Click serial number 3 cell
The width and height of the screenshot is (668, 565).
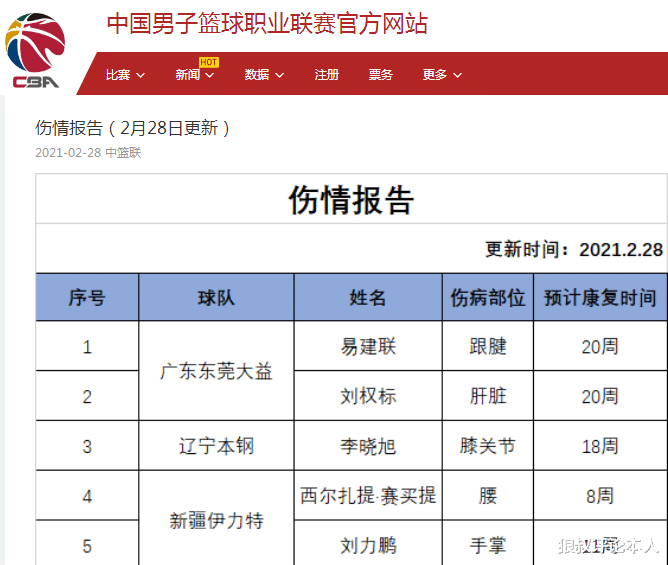87,446
